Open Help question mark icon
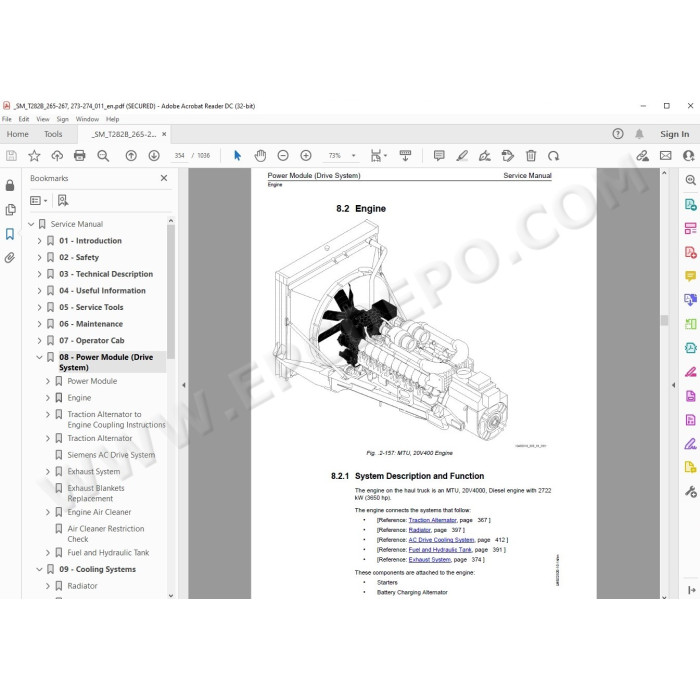Image resolution: width=700 pixels, height=700 pixels. coord(618,134)
